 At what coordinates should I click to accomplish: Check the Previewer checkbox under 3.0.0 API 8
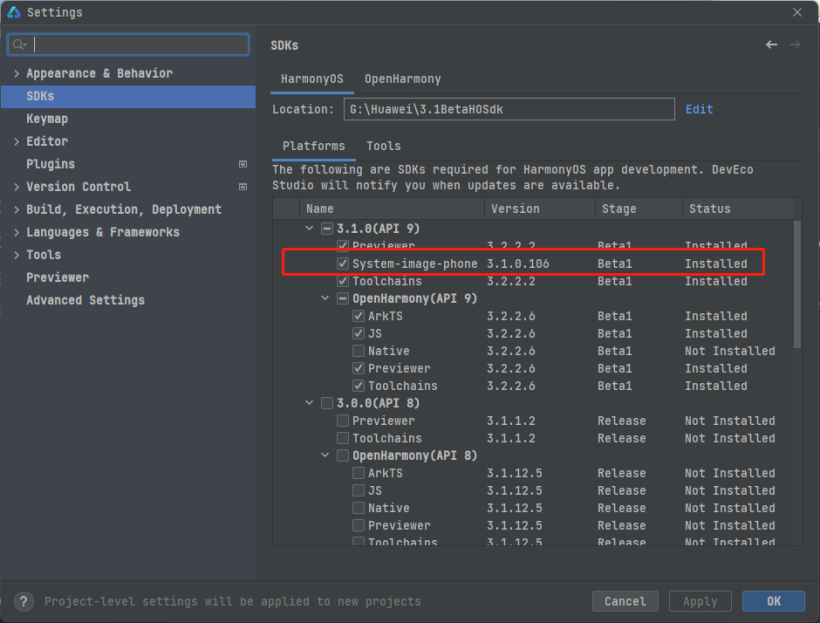coord(343,420)
